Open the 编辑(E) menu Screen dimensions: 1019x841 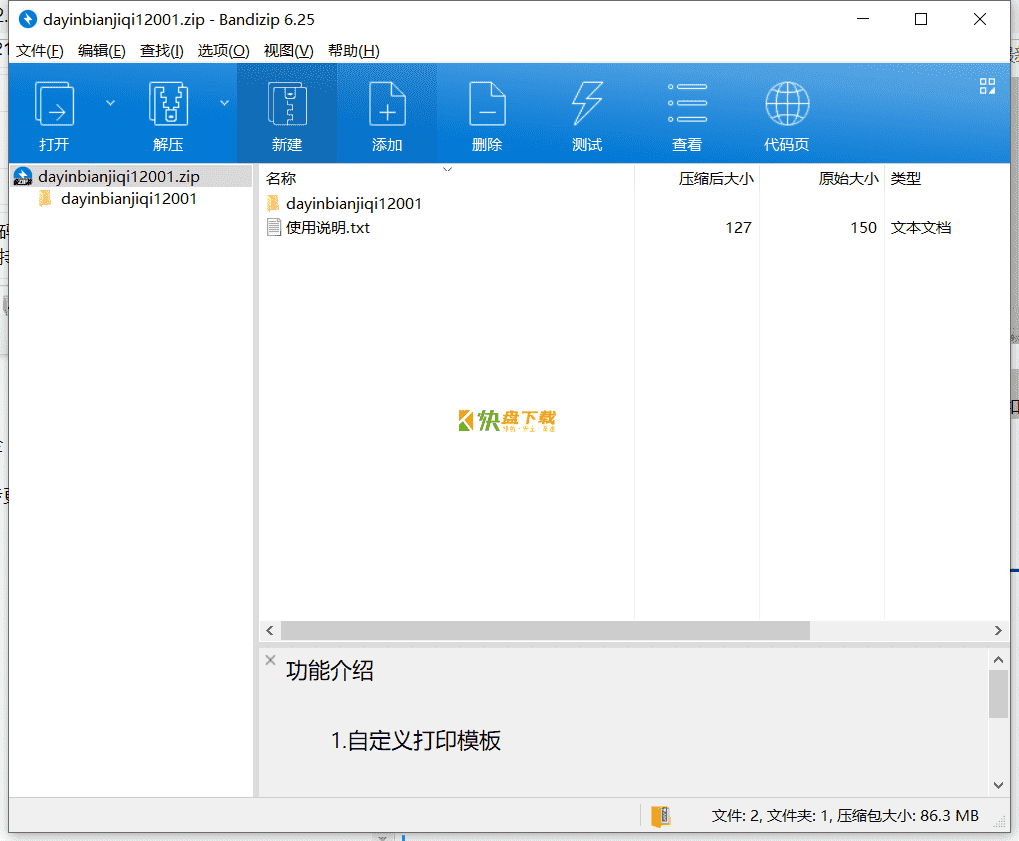pyautogui.click(x=101, y=51)
